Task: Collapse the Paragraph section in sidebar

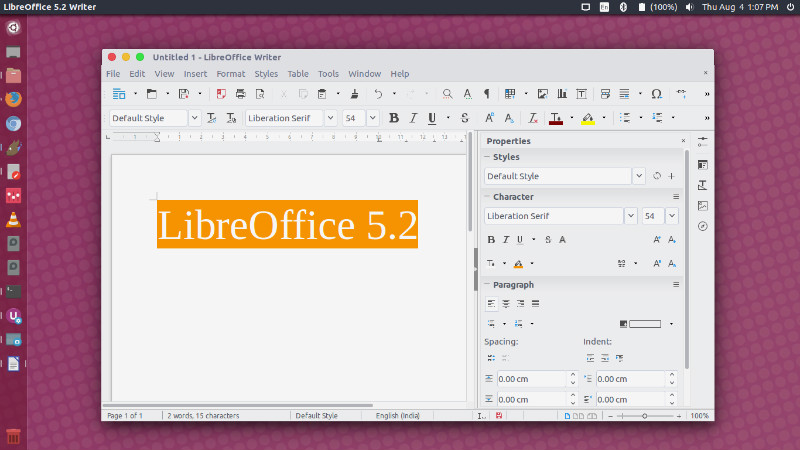Action: (x=487, y=284)
